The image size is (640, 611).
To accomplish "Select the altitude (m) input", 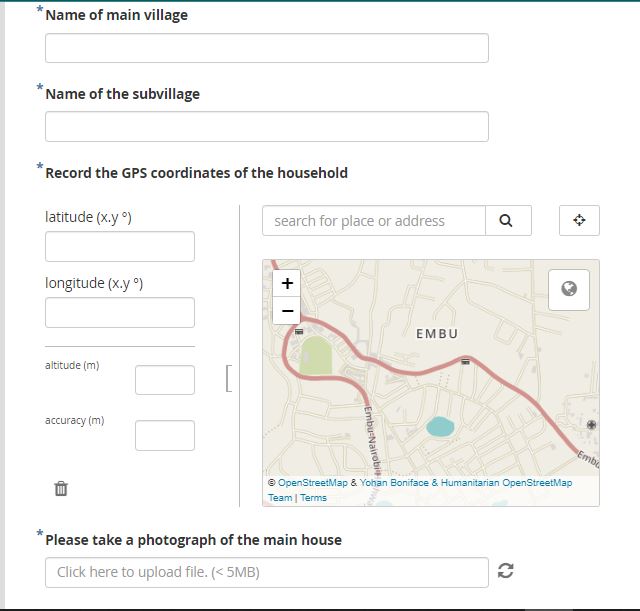I will click(165, 380).
